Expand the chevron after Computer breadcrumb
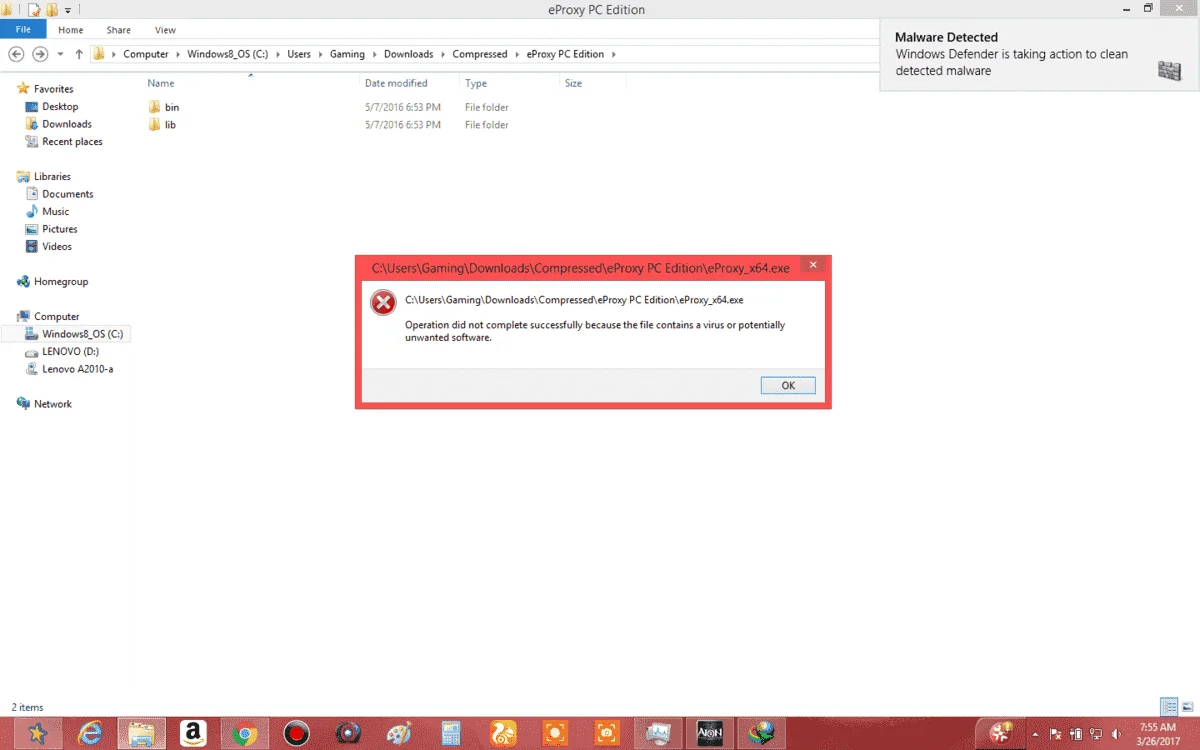This screenshot has height=750, width=1200. 177,54
